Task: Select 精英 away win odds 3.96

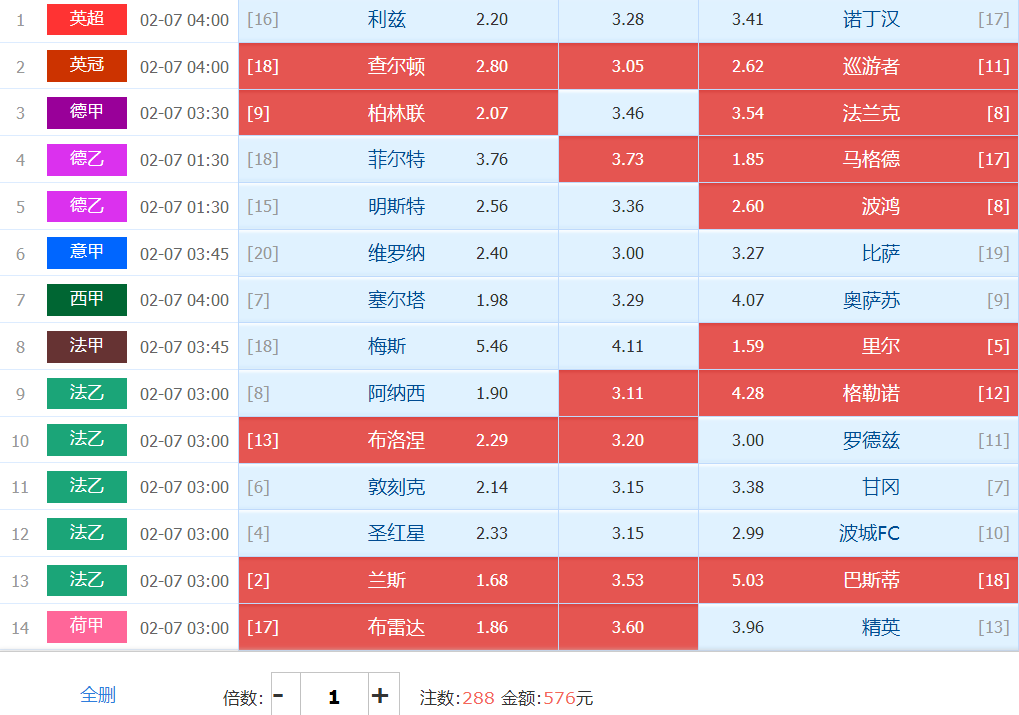Action: (858, 628)
